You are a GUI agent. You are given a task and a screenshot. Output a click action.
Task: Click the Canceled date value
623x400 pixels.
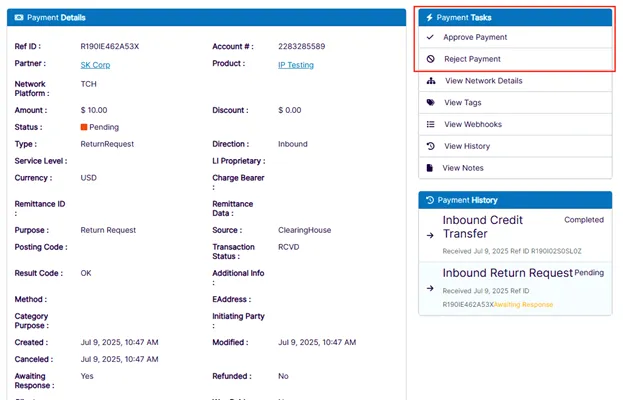click(120, 359)
